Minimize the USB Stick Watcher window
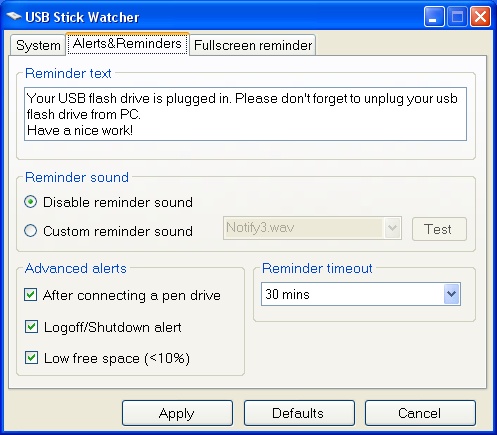Screen dimensions: 497x435 434,16
